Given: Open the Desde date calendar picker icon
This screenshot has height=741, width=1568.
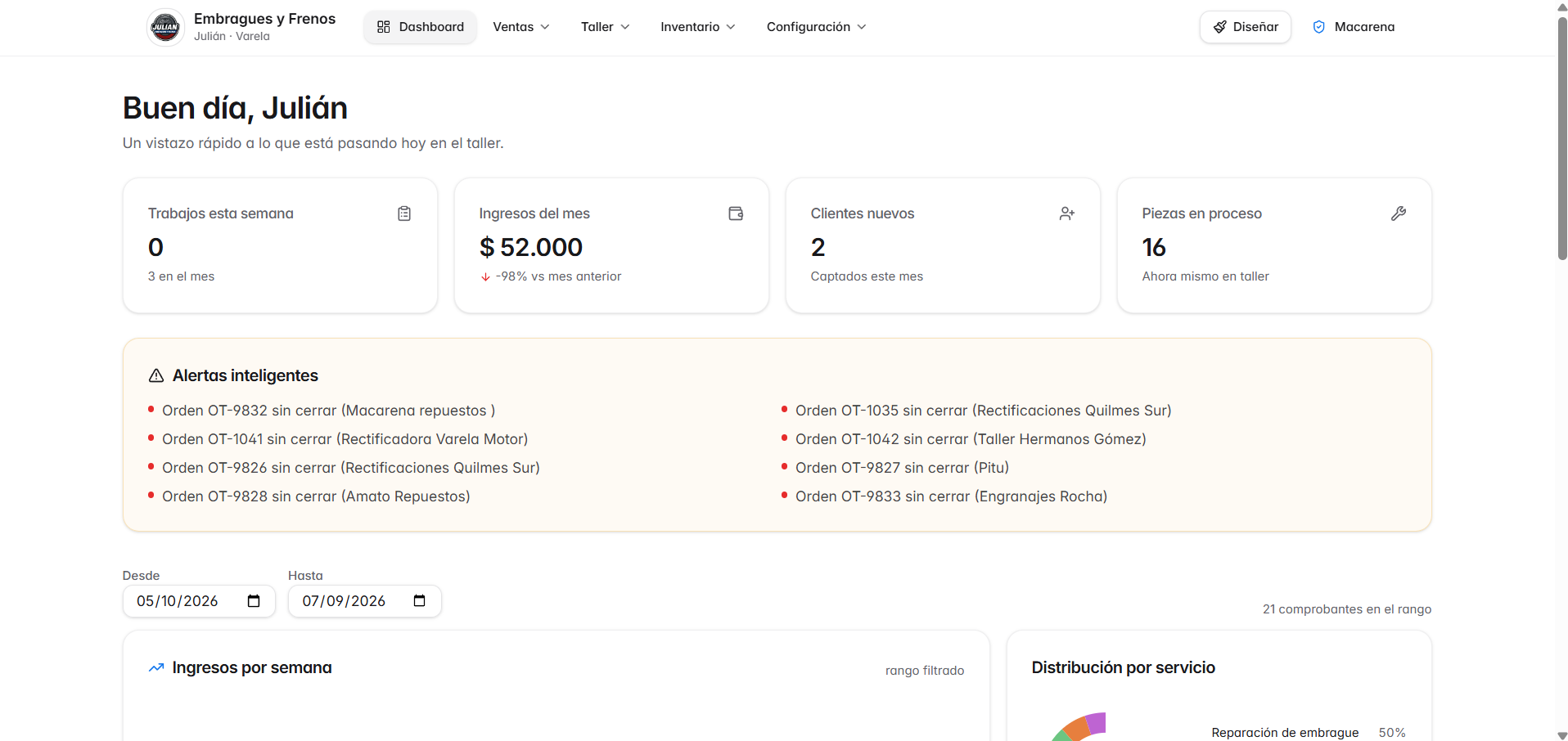Looking at the screenshot, I should point(254,601).
